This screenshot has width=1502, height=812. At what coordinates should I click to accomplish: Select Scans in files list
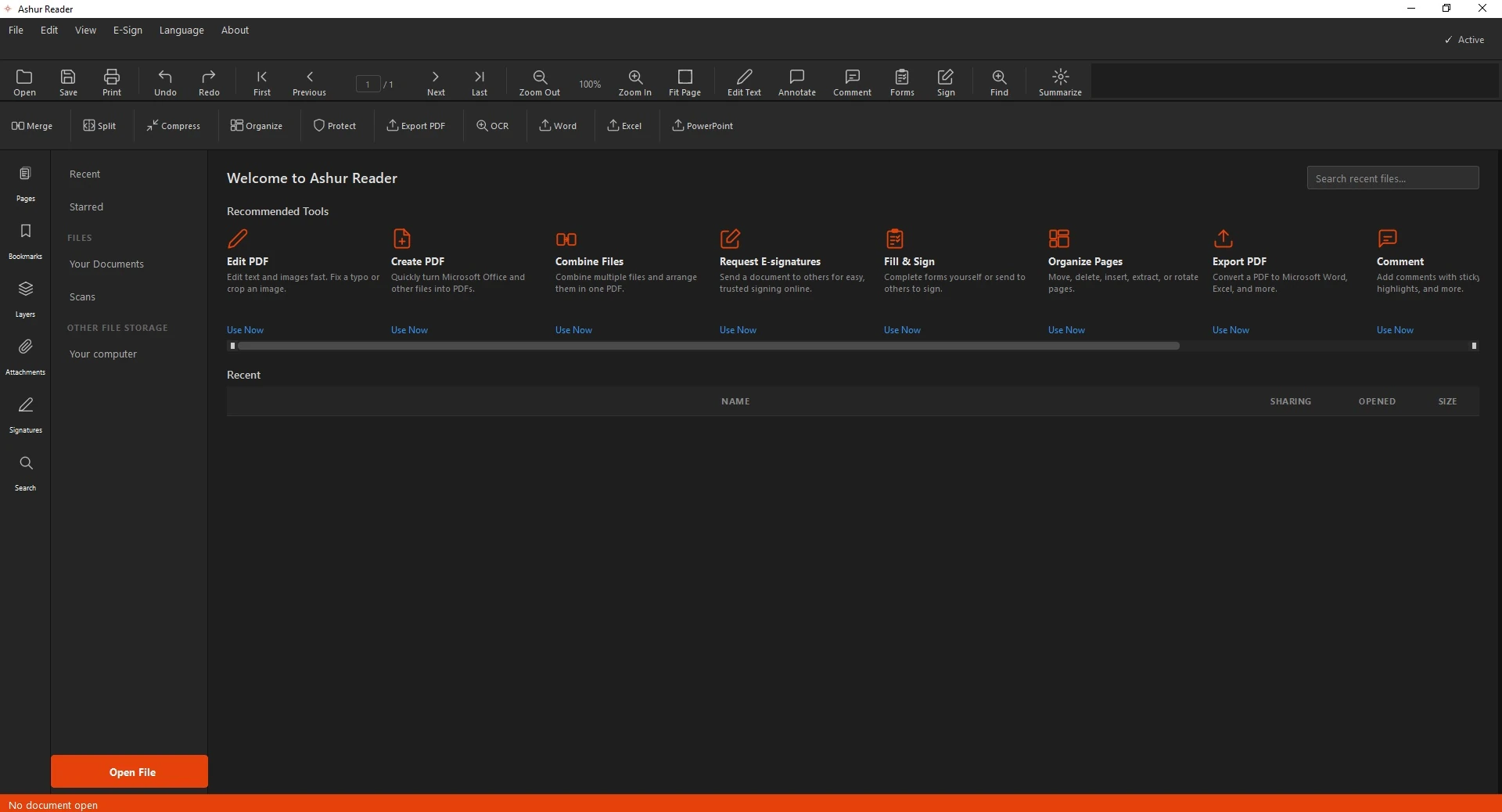pyautogui.click(x=82, y=297)
